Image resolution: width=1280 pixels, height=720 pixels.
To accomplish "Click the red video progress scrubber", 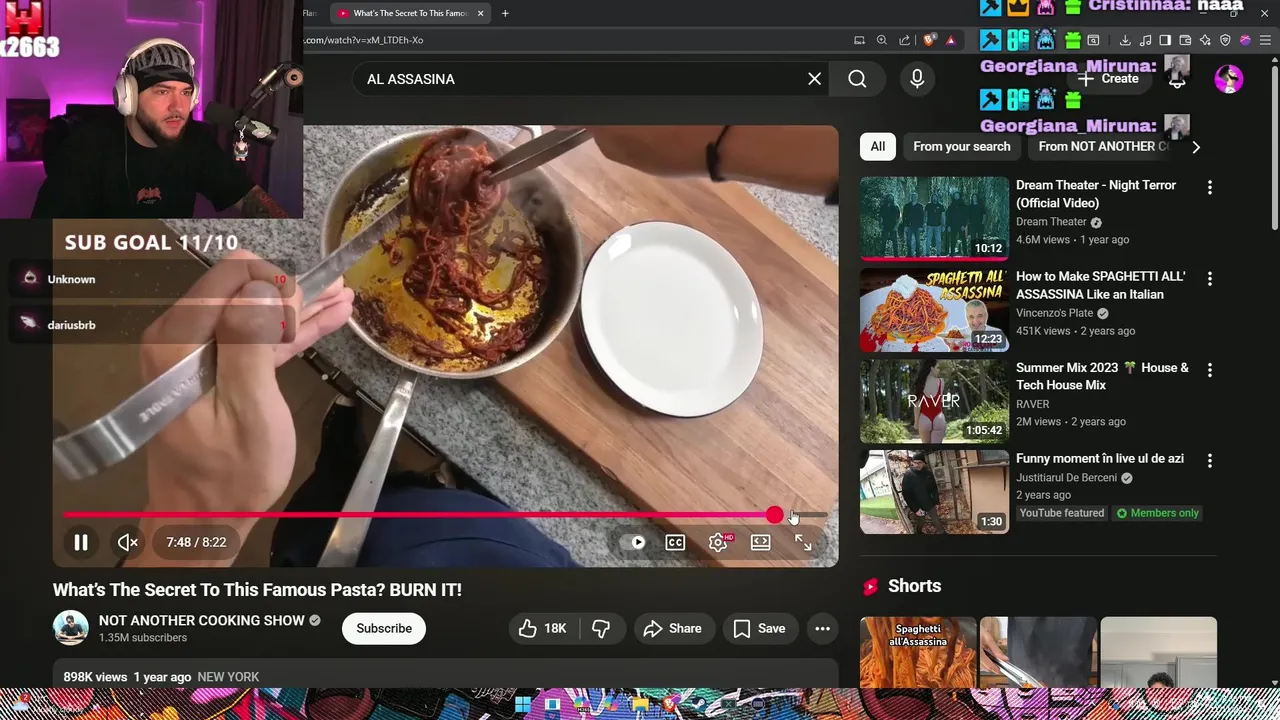I will [x=775, y=515].
